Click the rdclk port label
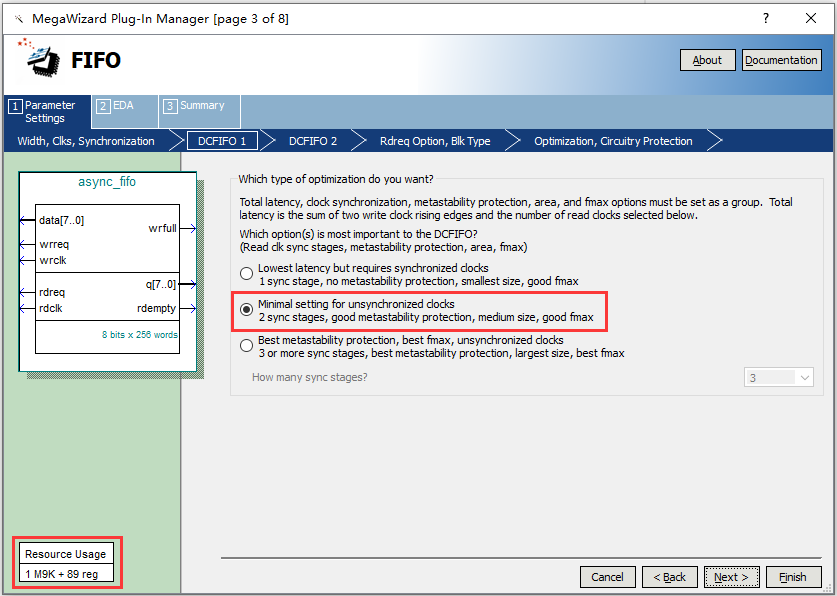 (50, 308)
